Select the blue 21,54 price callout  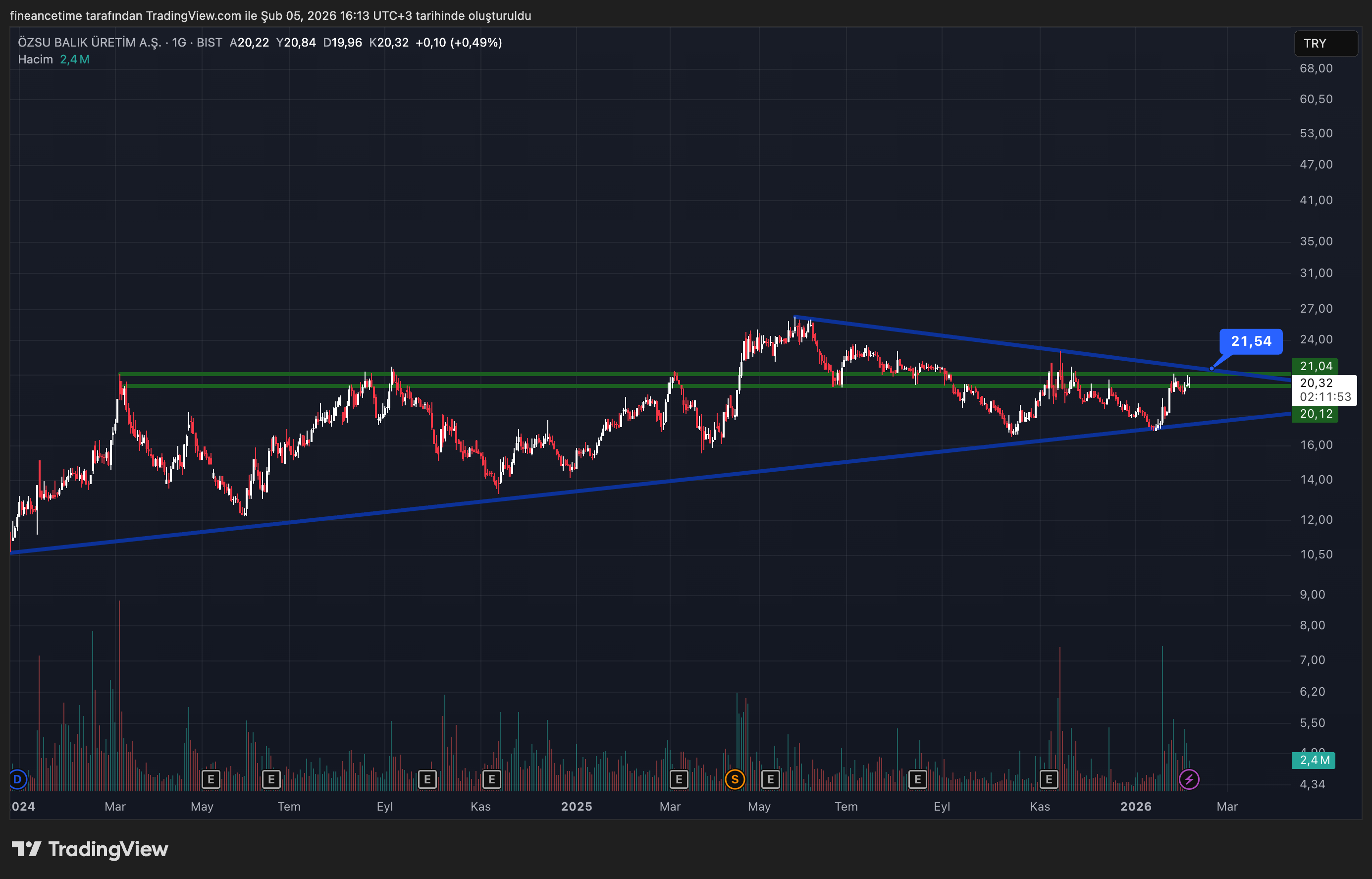pyautogui.click(x=1251, y=341)
